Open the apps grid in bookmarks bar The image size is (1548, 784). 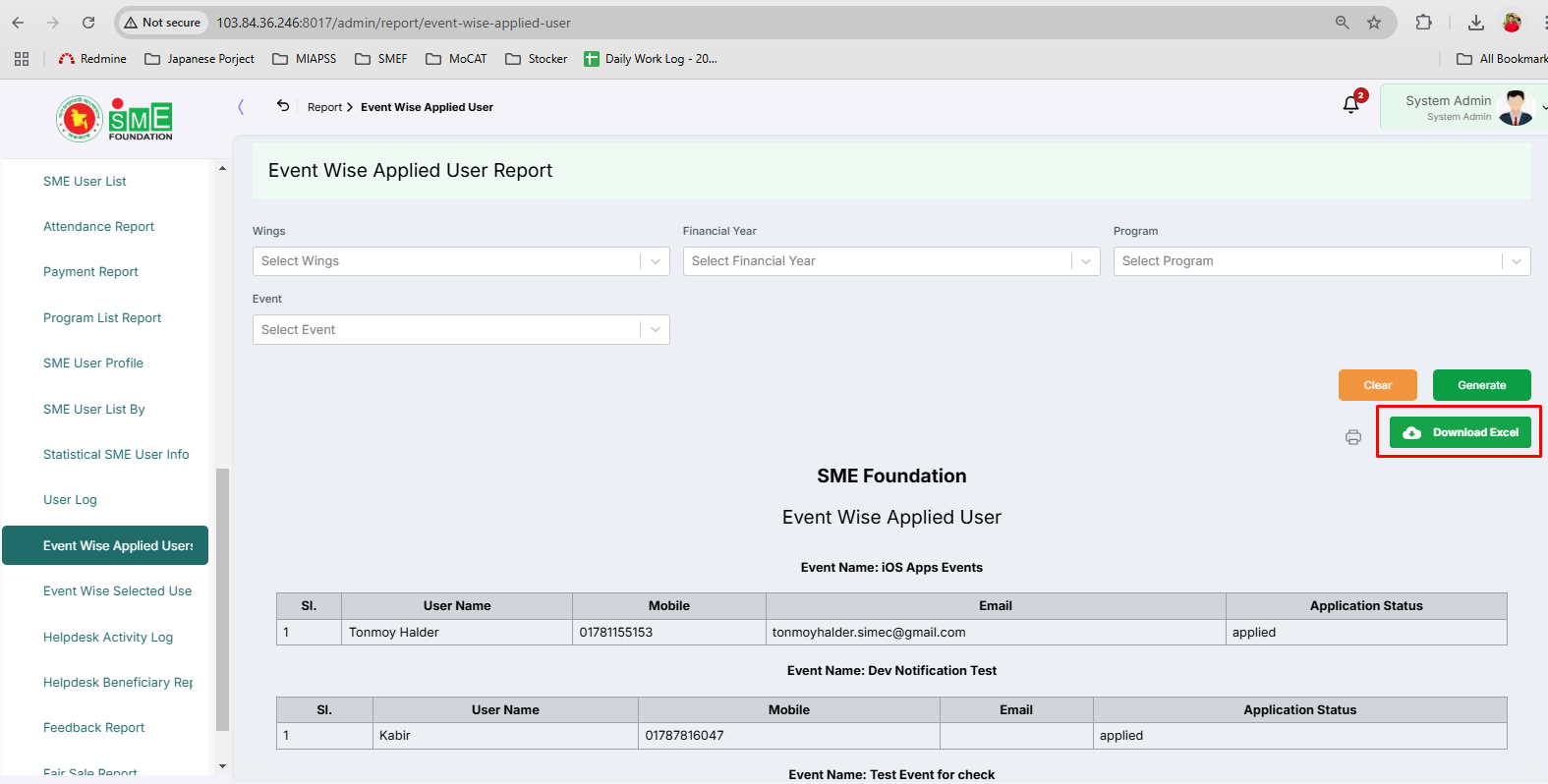click(22, 59)
